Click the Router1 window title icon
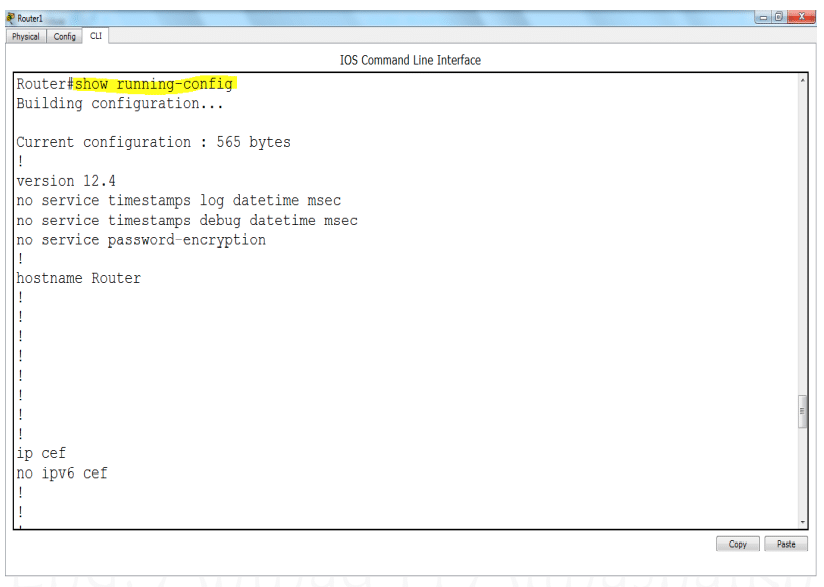 (x=11, y=18)
